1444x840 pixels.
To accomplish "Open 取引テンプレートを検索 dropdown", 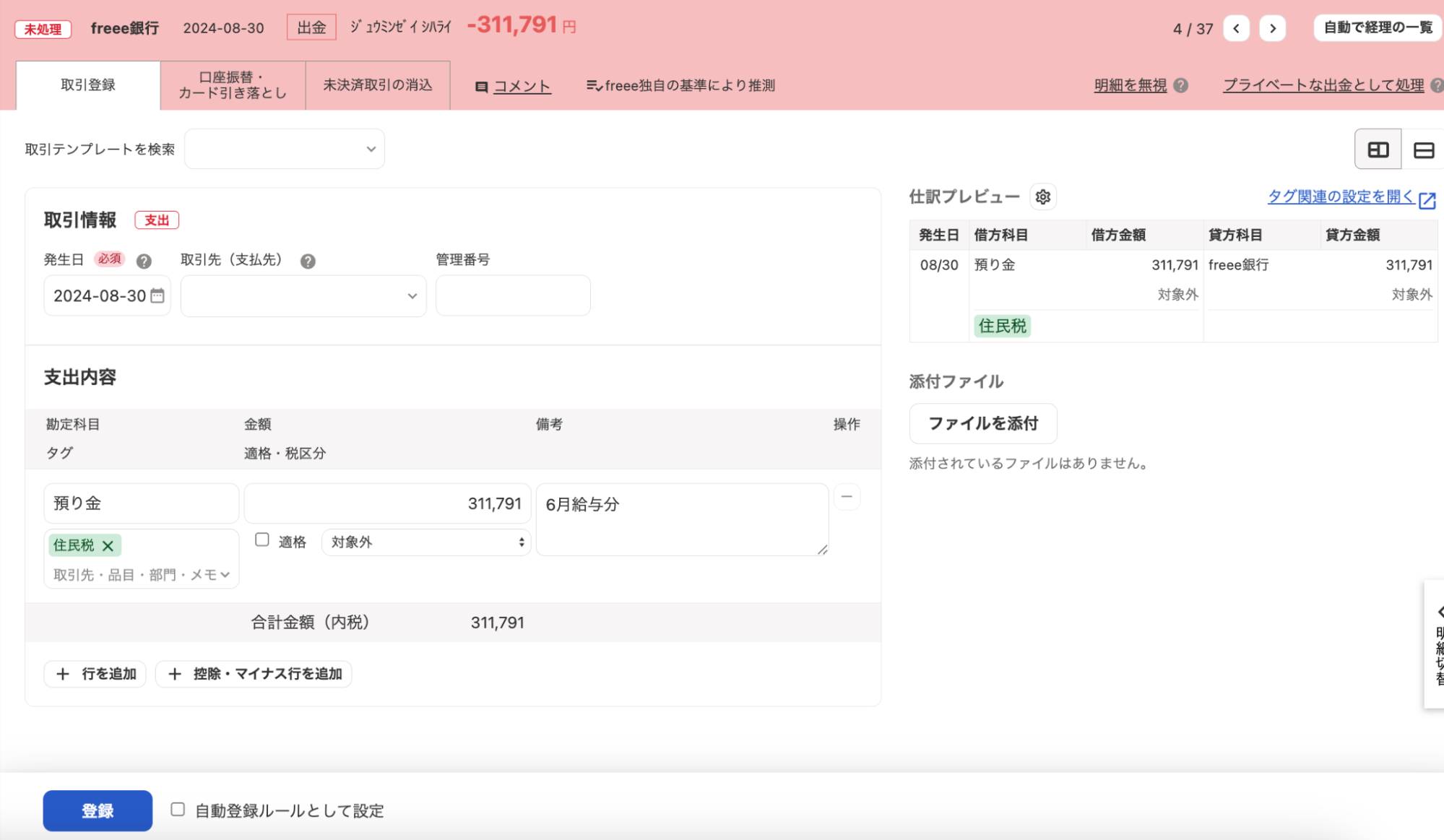I will click(285, 149).
